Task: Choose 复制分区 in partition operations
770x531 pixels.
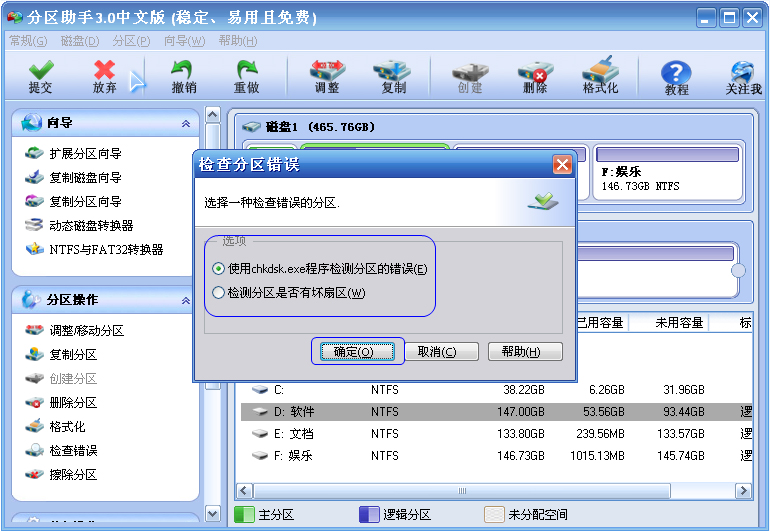Action: click(61, 355)
